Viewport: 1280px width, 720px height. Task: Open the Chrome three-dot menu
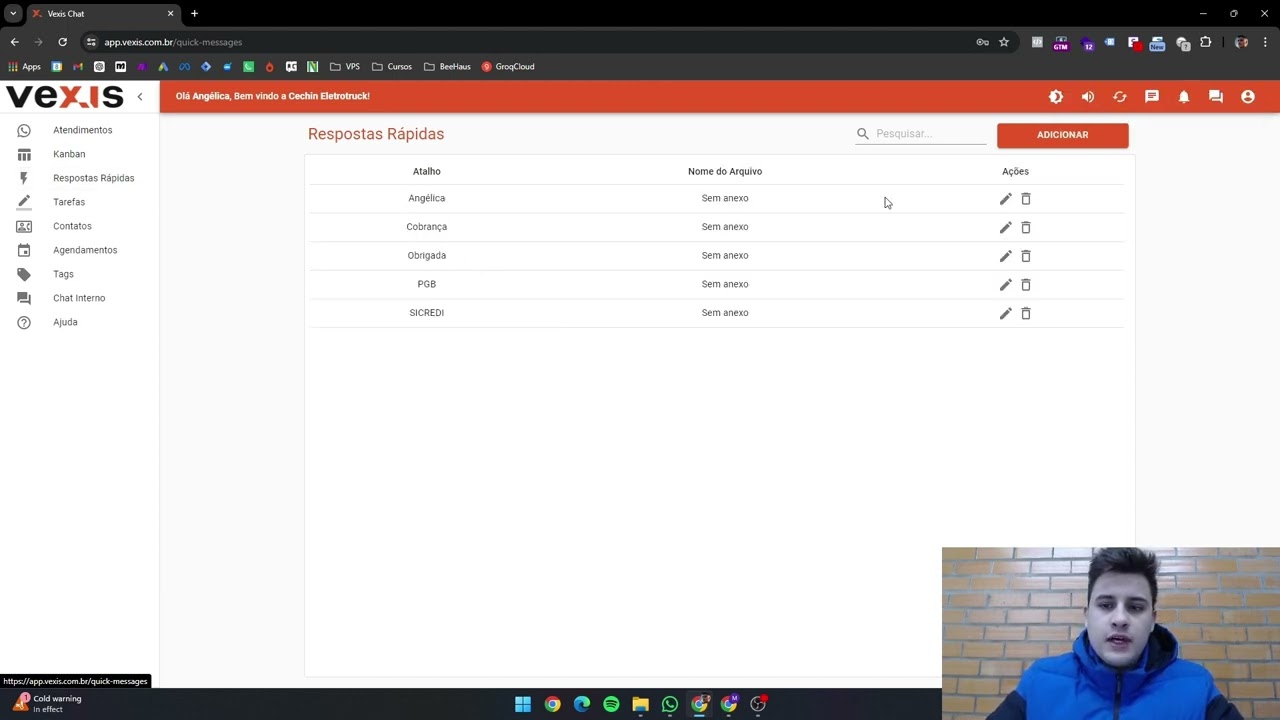tap(1265, 42)
